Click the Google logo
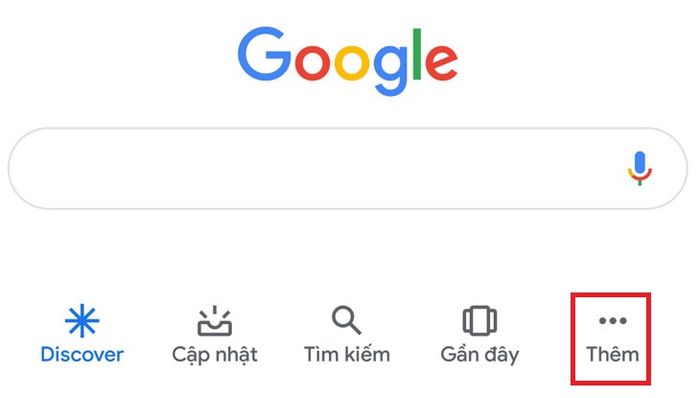 click(348, 61)
